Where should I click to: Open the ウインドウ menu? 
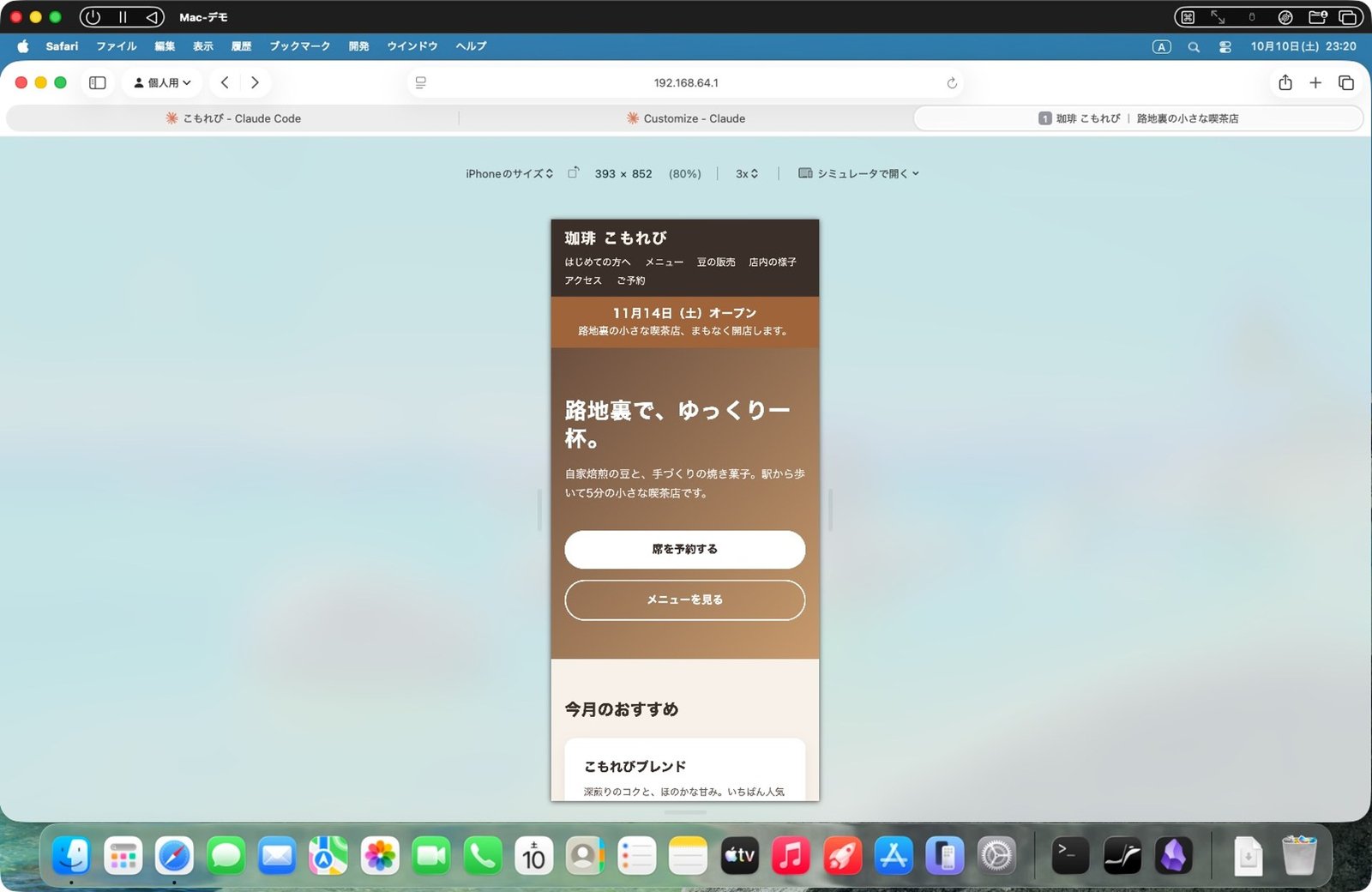412,46
